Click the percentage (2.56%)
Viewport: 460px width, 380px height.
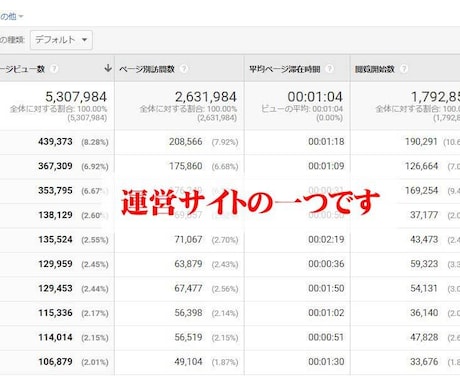(x=225, y=289)
